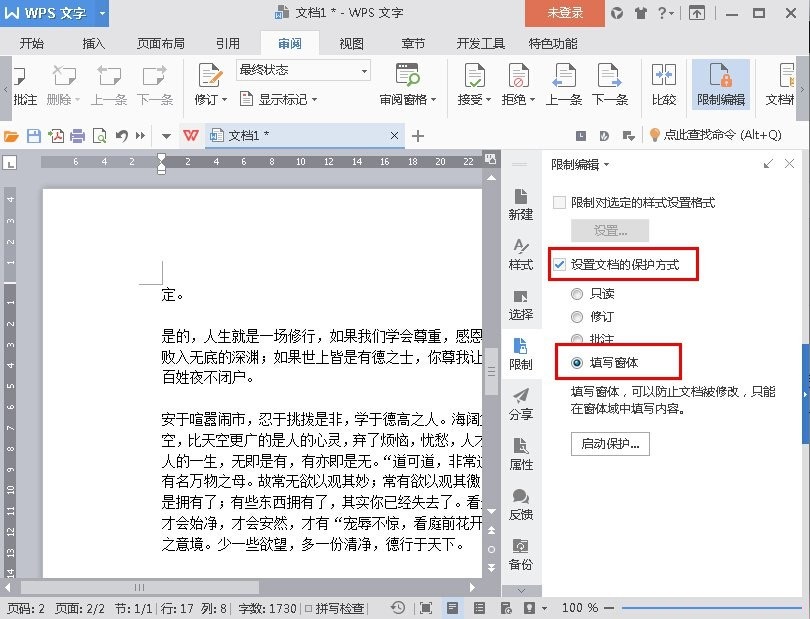The image size is (810, 619).
Task: Open the 分享 sharing panel
Action: coord(521,407)
